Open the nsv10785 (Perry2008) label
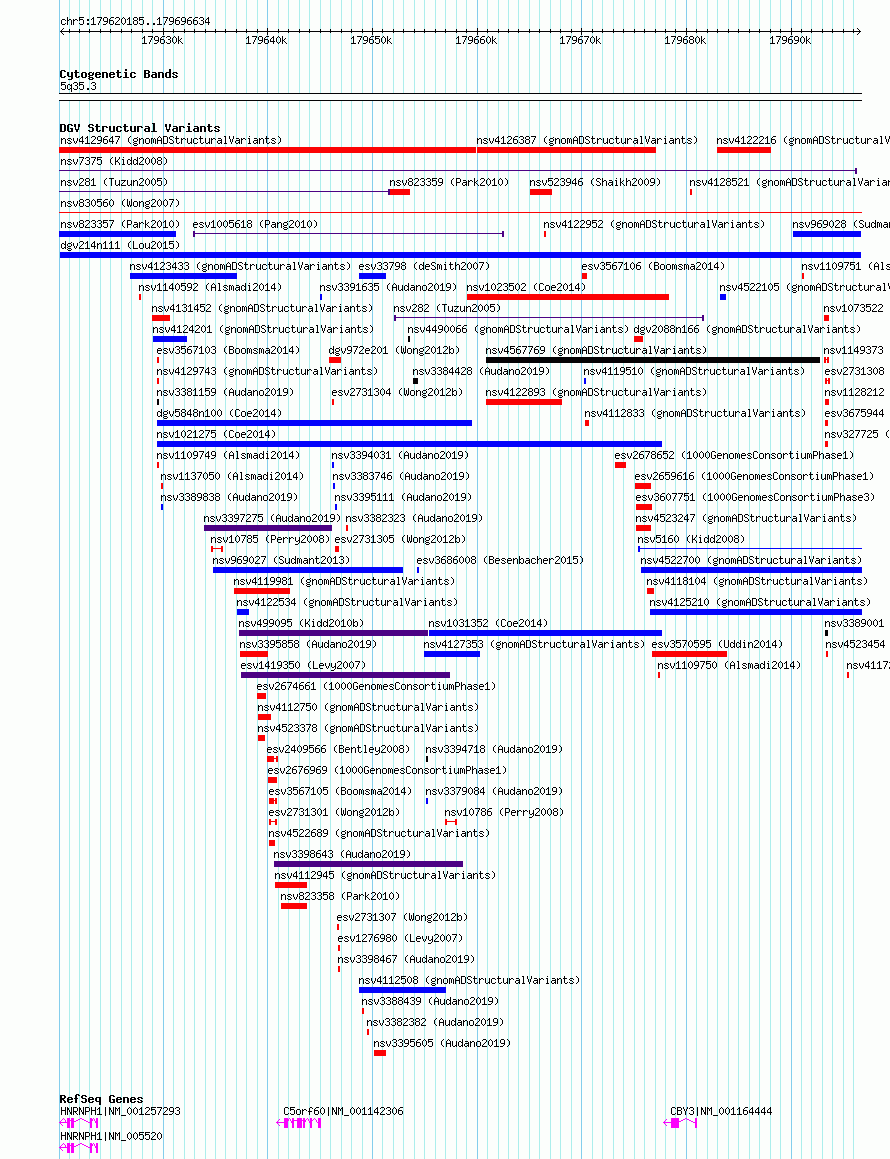The height and width of the screenshot is (1159, 890). coord(270,540)
